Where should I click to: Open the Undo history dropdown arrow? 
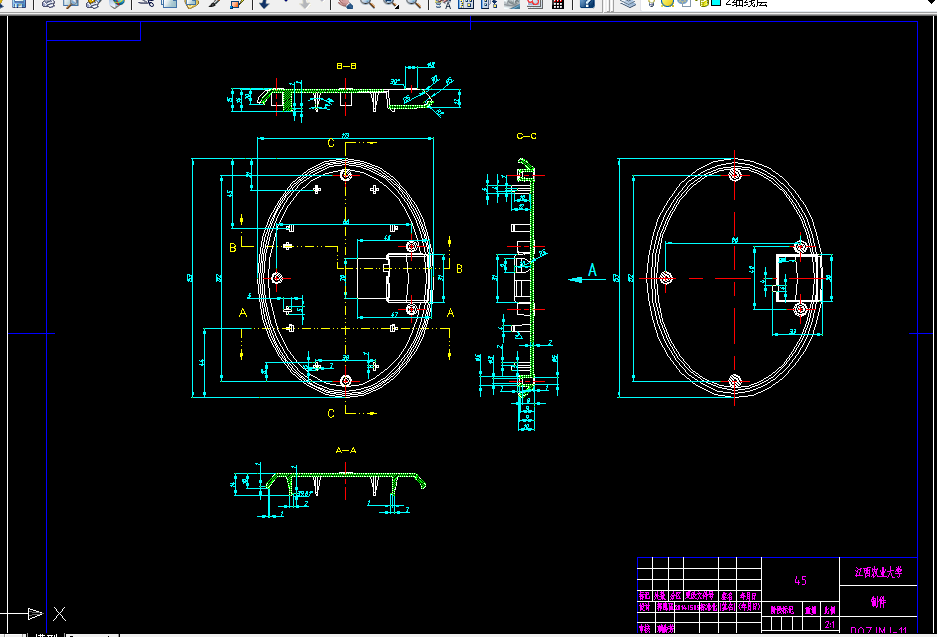click(284, 3)
